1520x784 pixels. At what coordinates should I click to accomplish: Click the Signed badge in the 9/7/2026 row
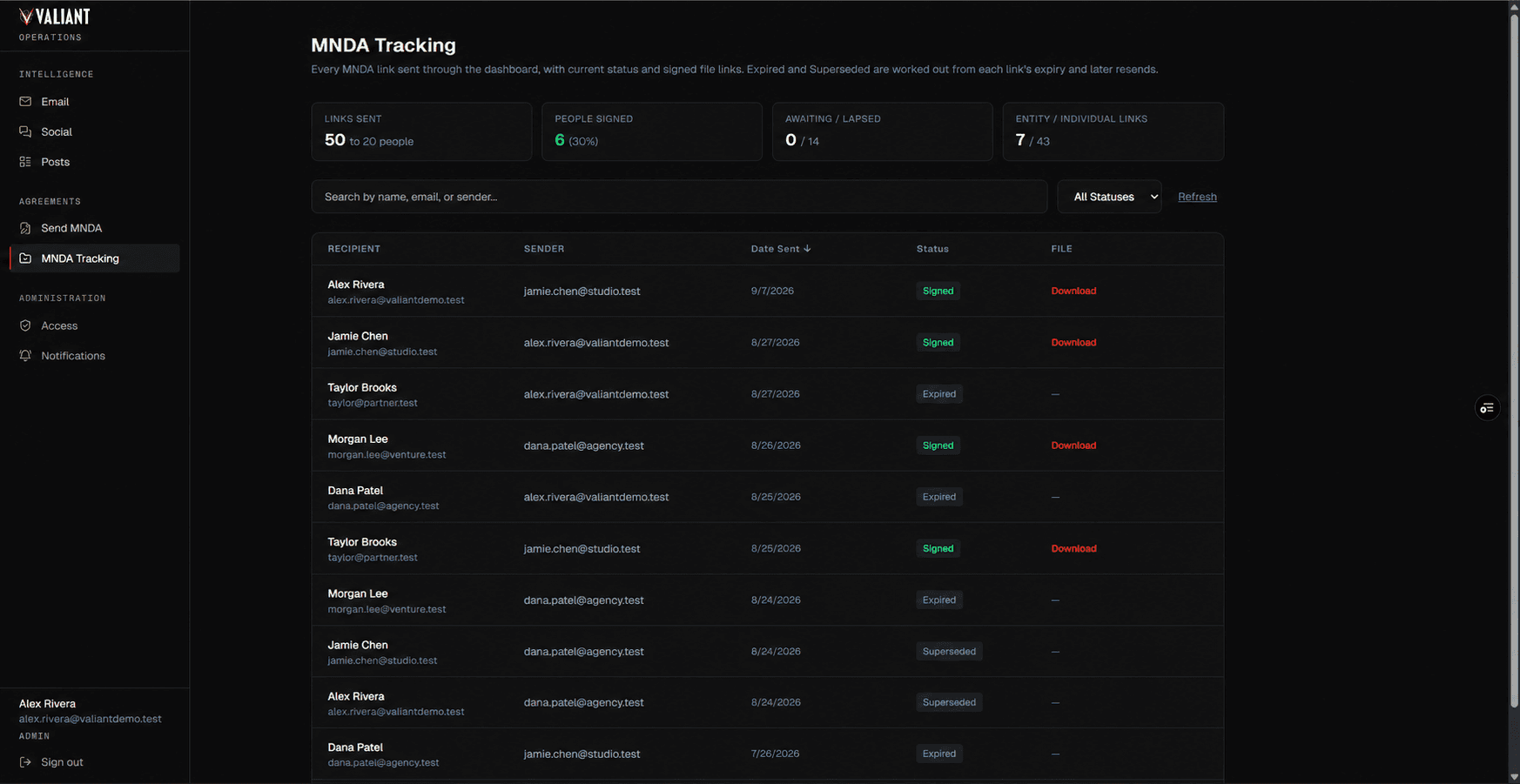(938, 291)
